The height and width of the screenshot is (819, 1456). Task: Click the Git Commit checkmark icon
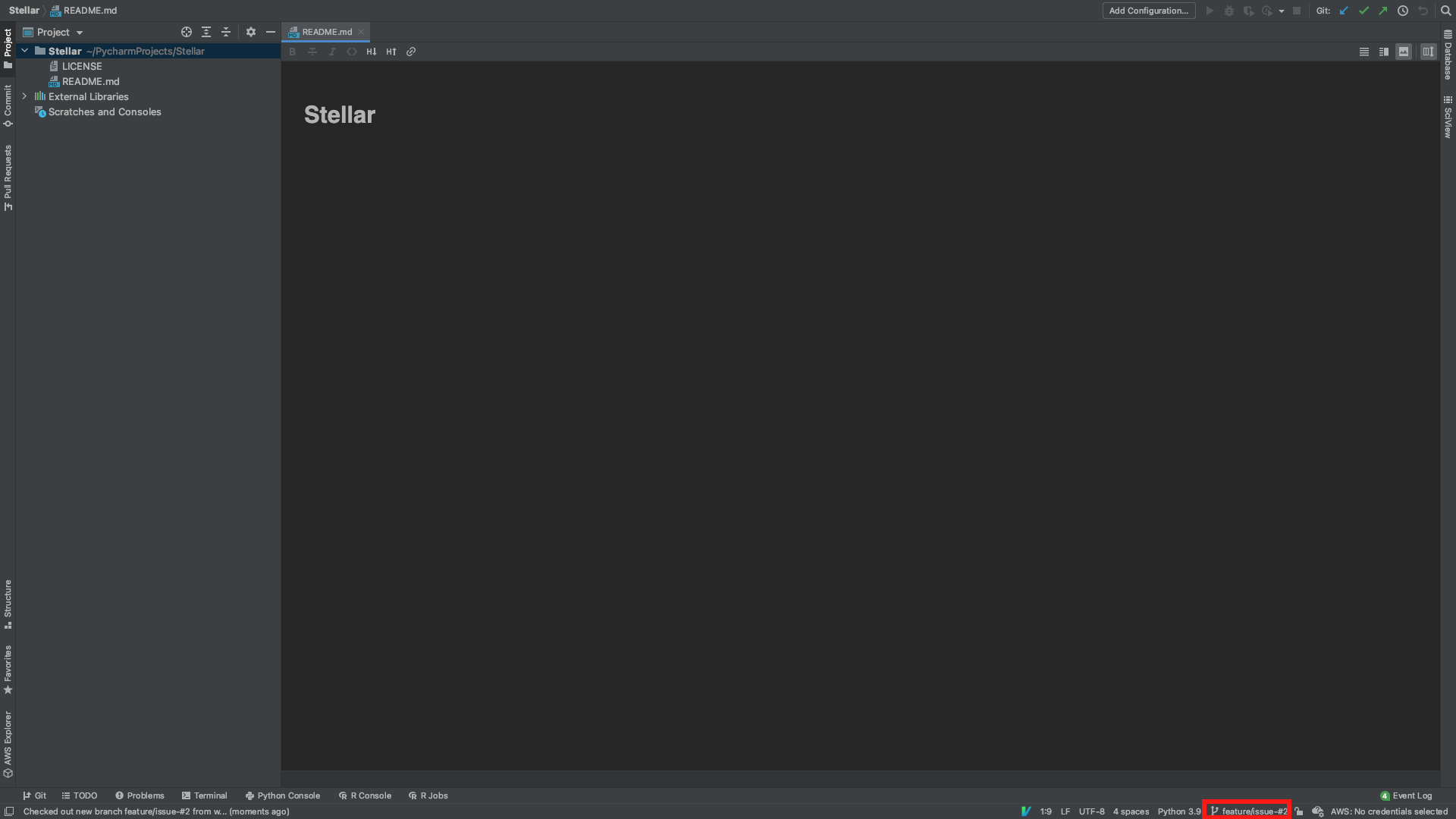pyautogui.click(x=1363, y=11)
